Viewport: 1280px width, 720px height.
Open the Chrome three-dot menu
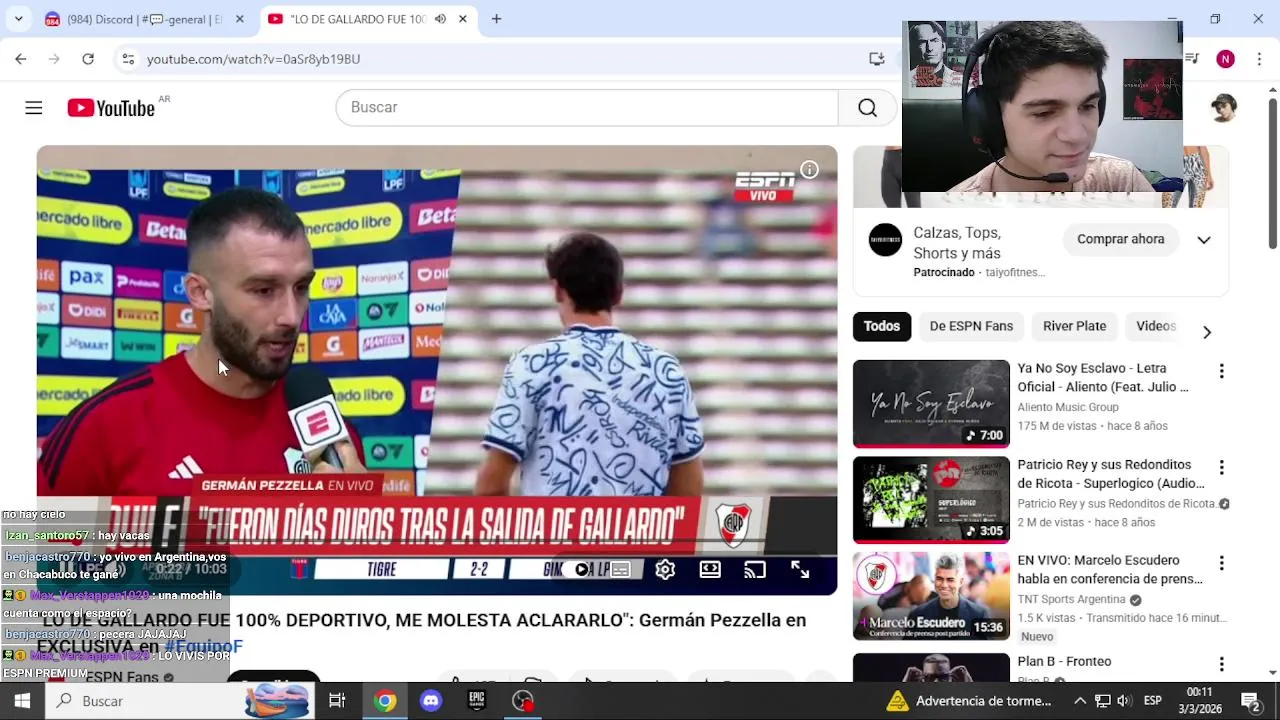(1258, 59)
